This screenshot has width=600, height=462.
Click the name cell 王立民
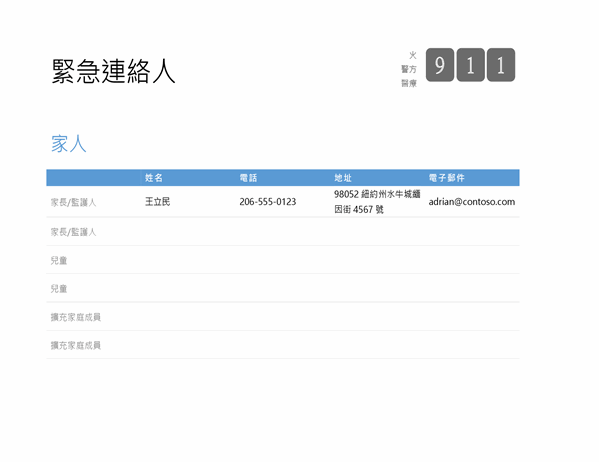(158, 202)
